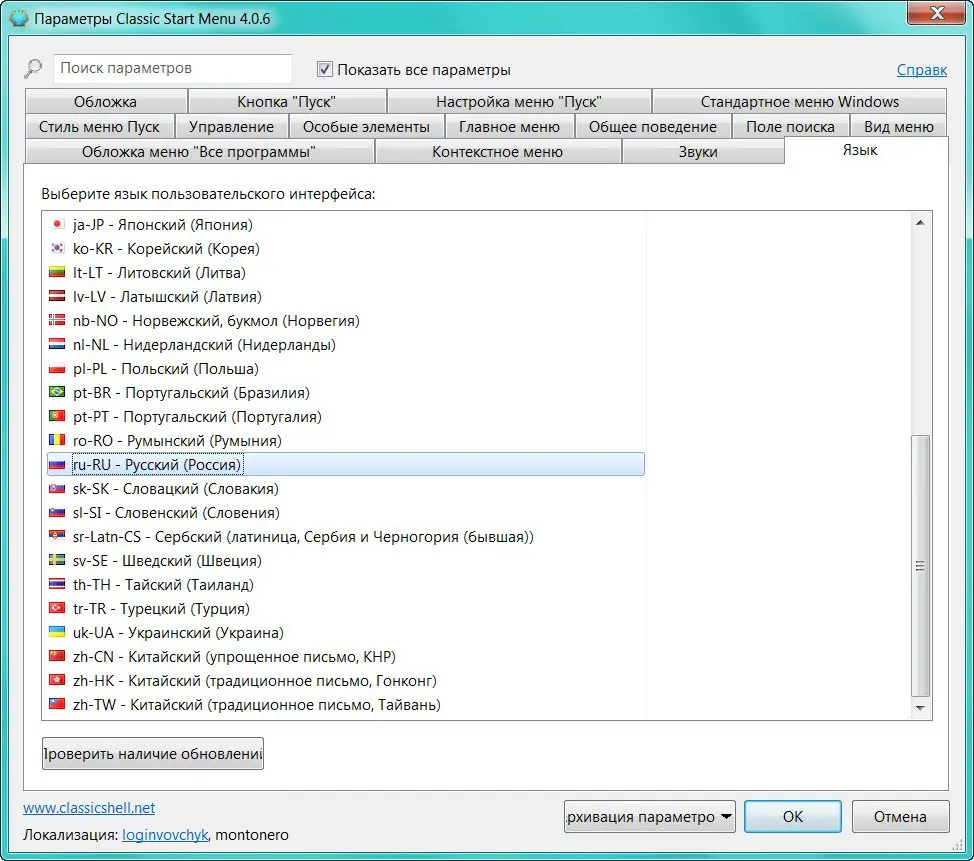974x861 pixels.
Task: Open the "Особые элементы" tab
Action: pos(366,127)
